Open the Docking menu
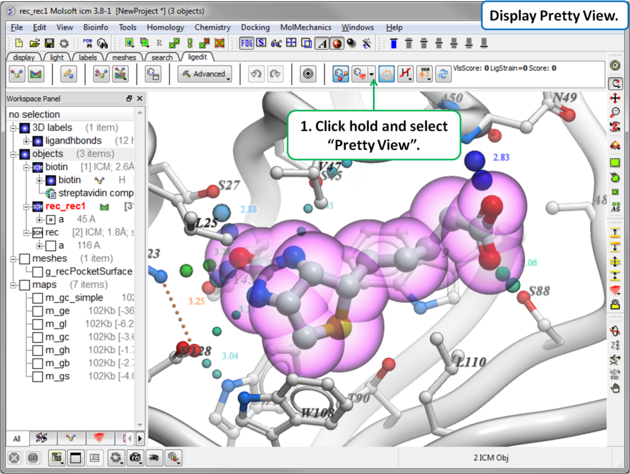Image resolution: width=630 pixels, height=474 pixels. pos(256,27)
